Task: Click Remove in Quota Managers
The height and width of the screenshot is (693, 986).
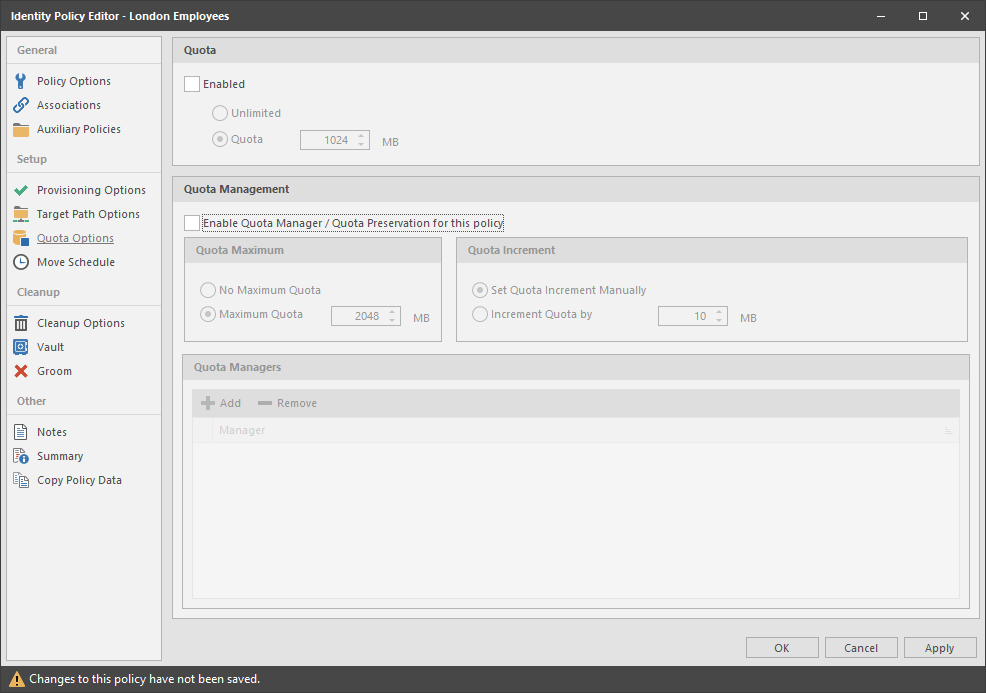Action: 287,403
